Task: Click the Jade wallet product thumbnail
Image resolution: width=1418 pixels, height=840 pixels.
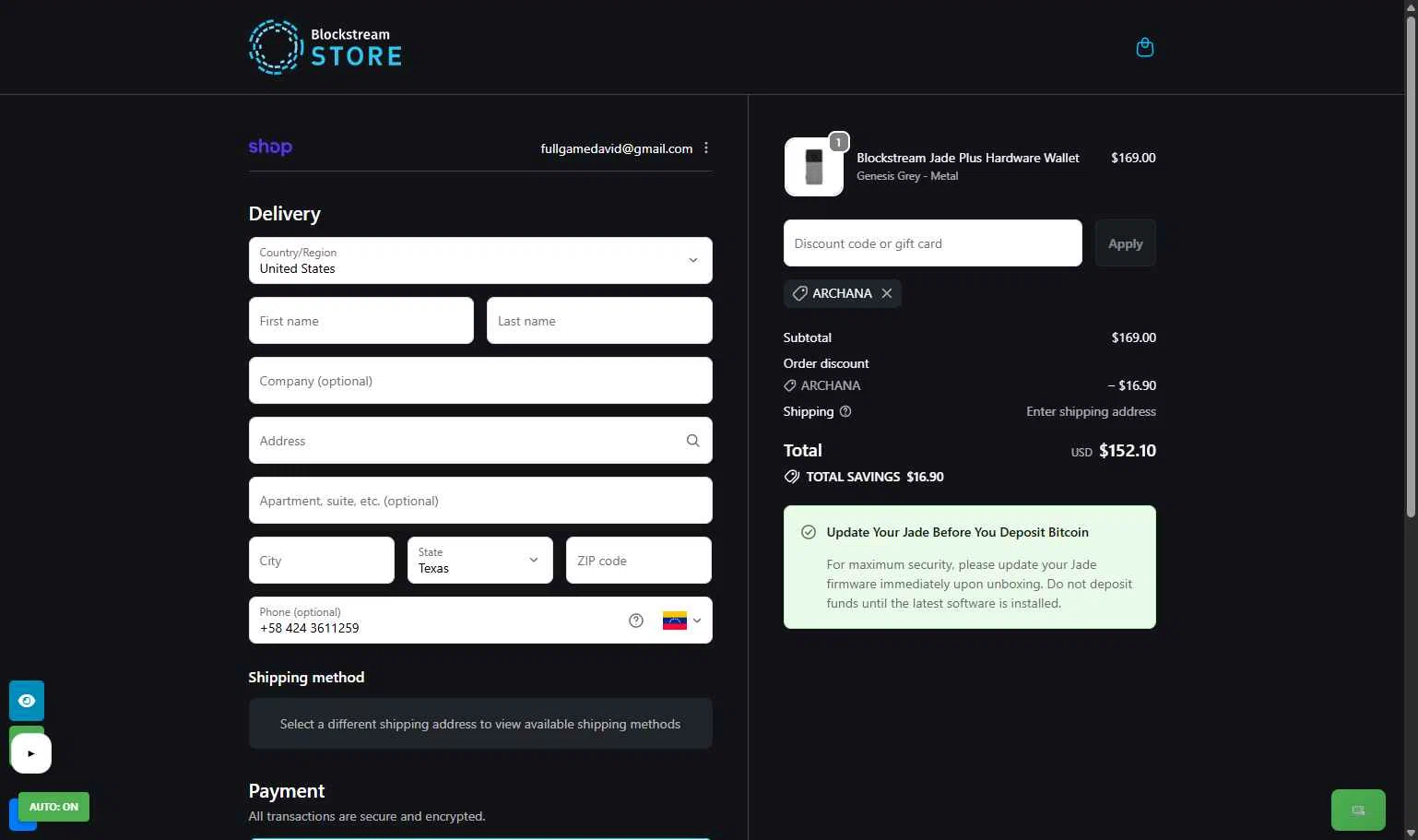Action: coord(813,167)
